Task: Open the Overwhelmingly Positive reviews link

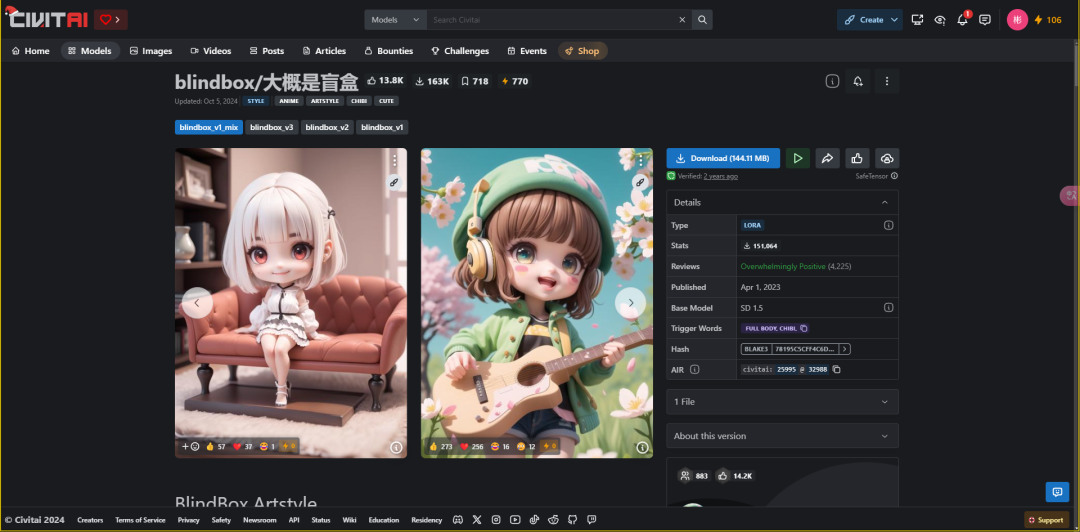Action: point(782,267)
